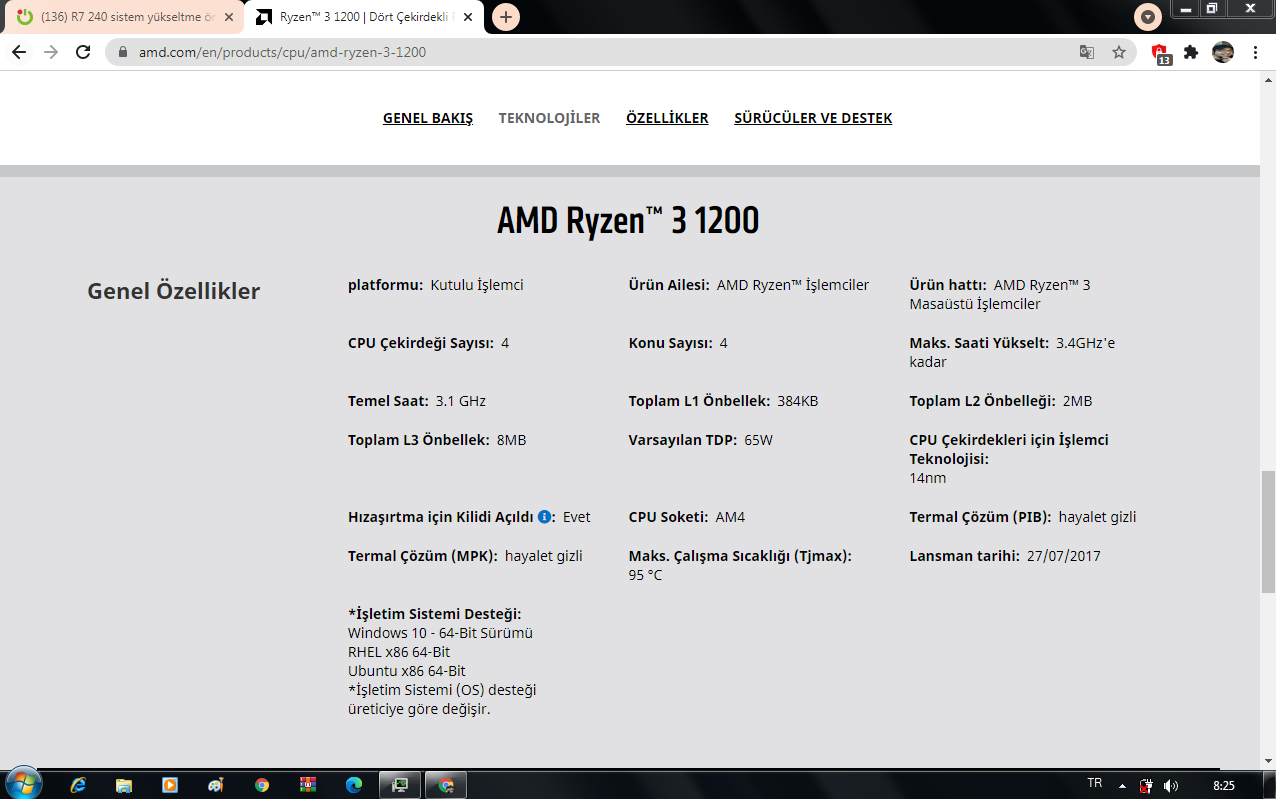Click the 'Windows 10 - 64-Bit Sürümü' line
The width and height of the screenshot is (1276, 799).
click(x=440, y=633)
